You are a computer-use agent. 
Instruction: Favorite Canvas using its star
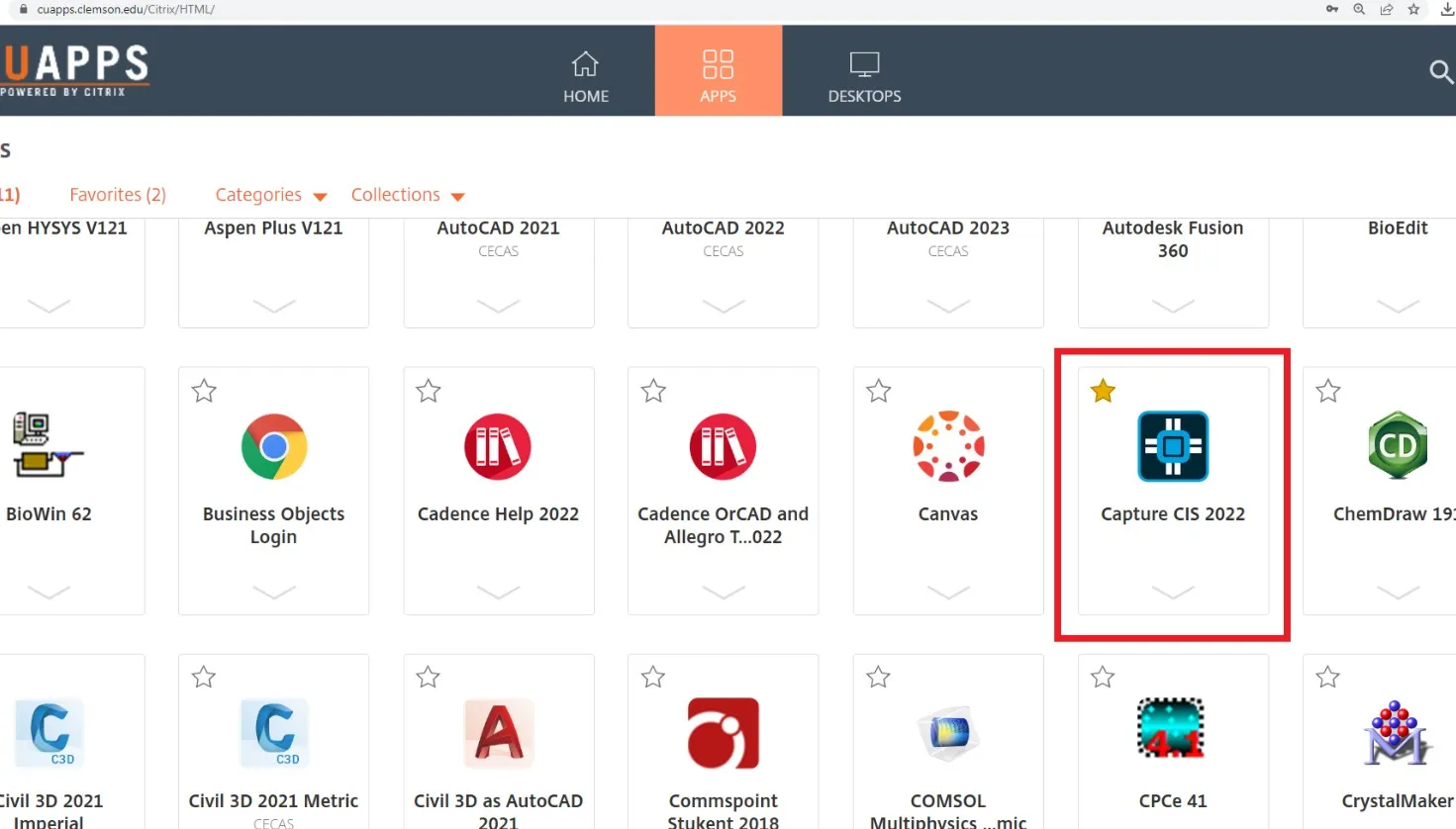(x=878, y=392)
